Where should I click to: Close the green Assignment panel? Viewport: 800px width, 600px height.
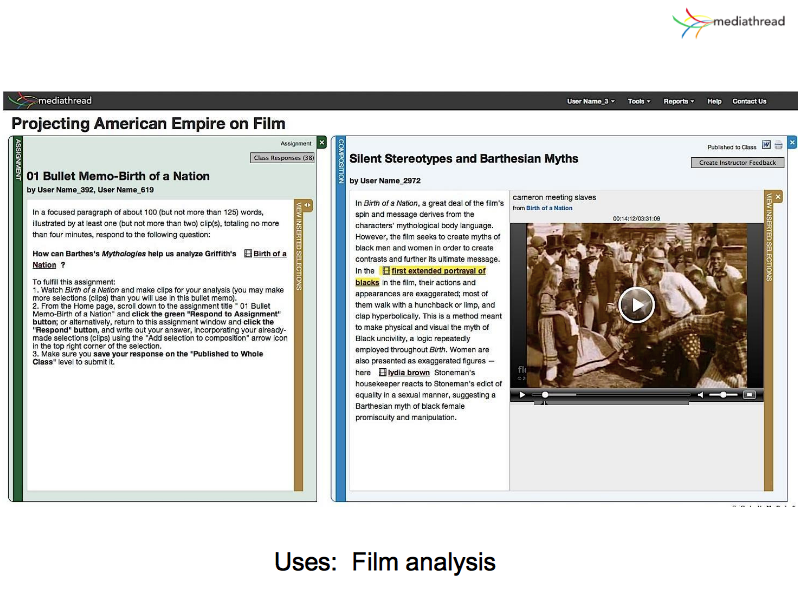(x=321, y=143)
